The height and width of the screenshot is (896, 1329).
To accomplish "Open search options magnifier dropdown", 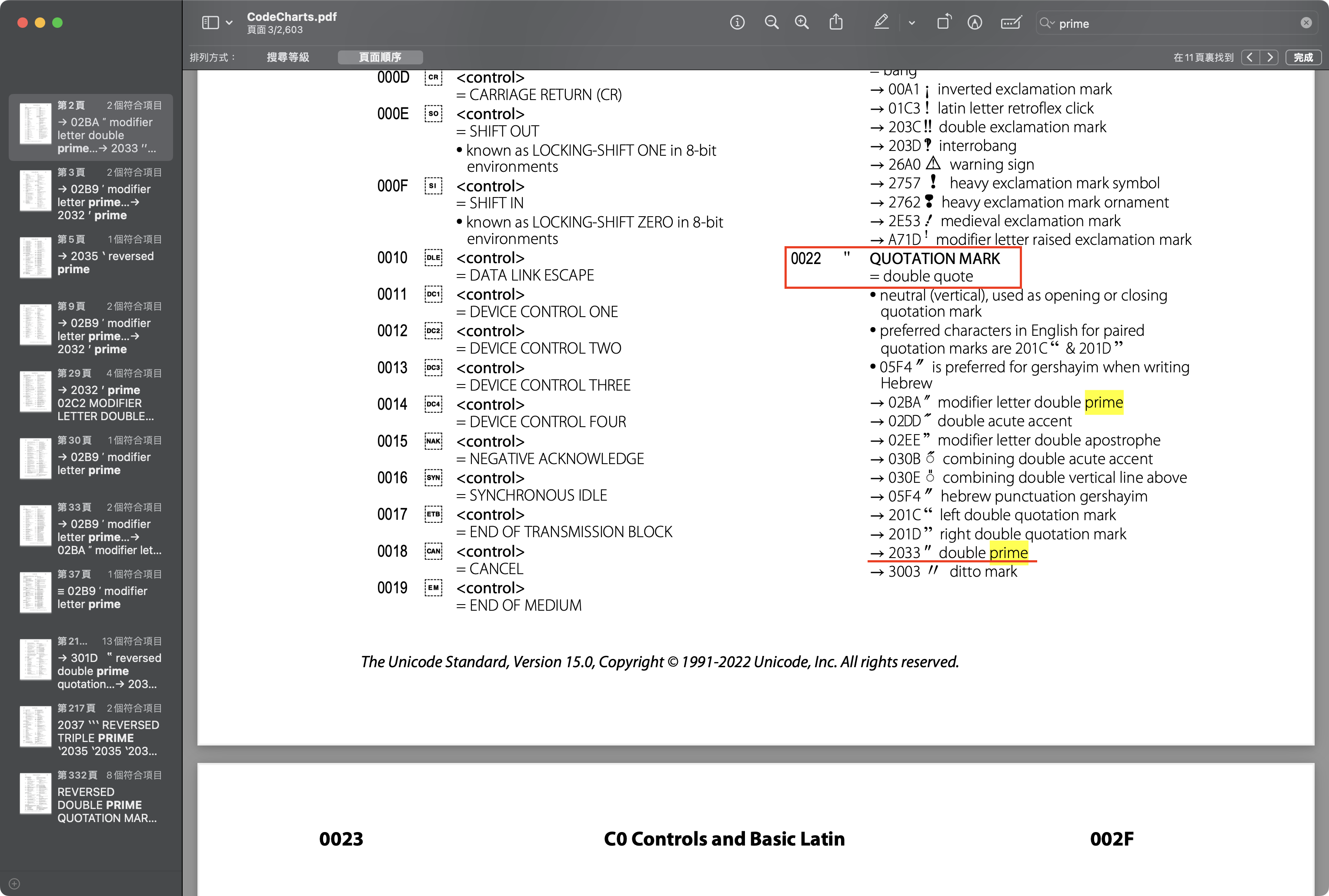I will [x=1047, y=23].
